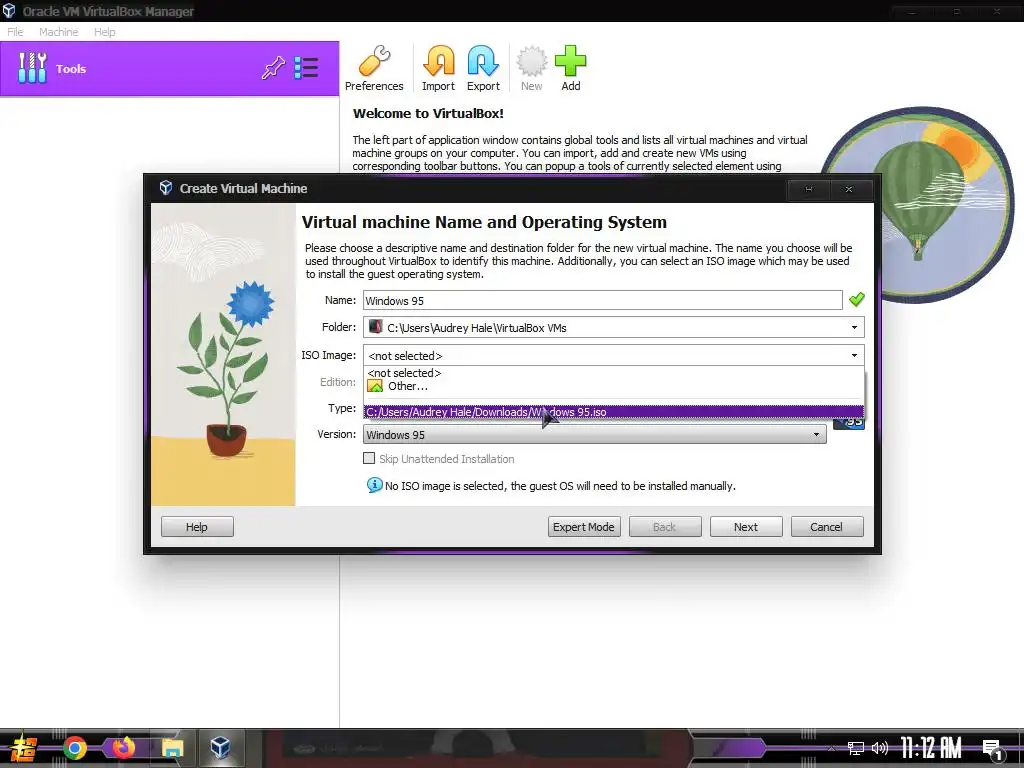Image resolution: width=1024 pixels, height=768 pixels.
Task: Click the info icon near ISO message
Action: point(374,485)
